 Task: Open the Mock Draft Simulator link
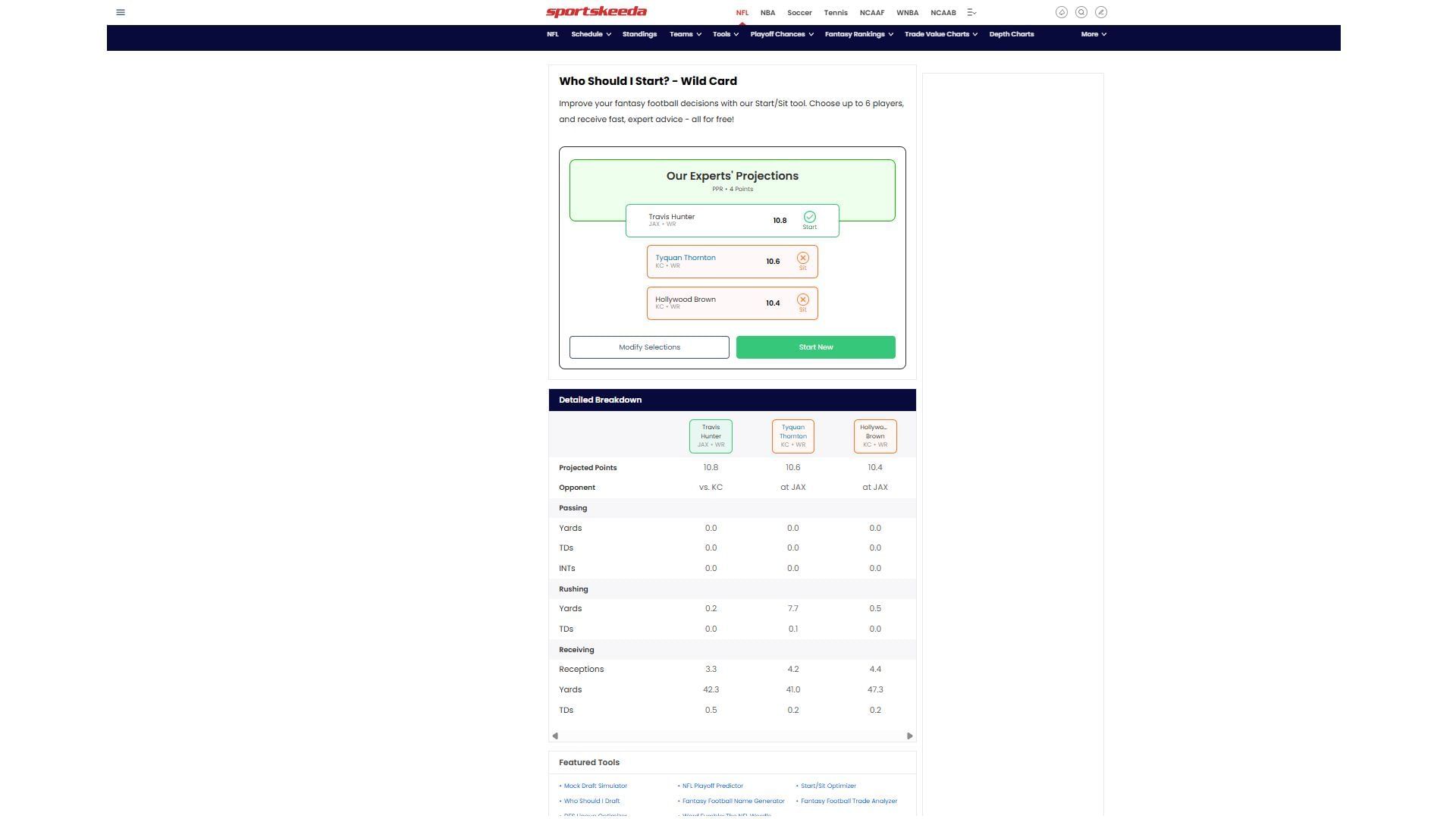(595, 786)
